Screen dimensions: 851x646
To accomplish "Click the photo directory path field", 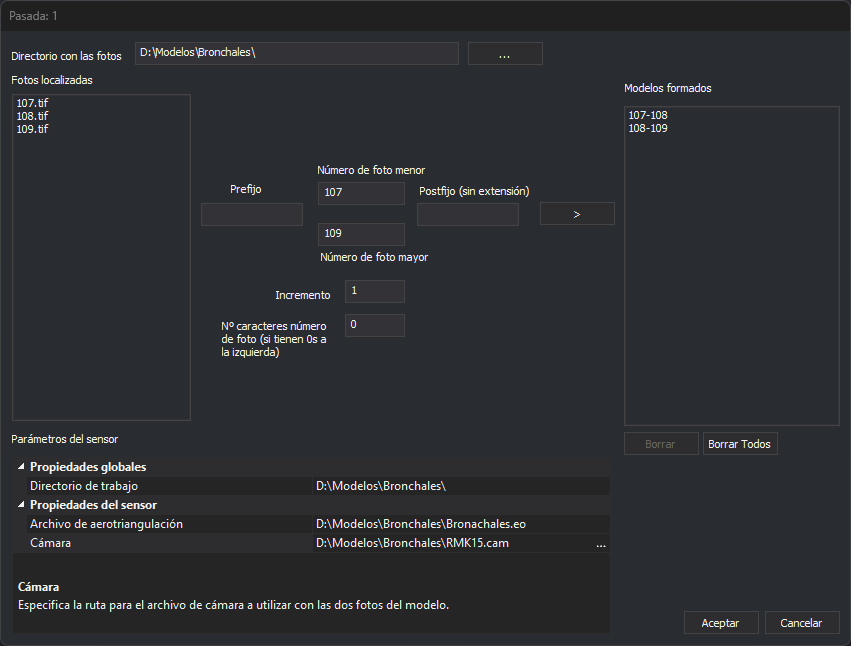I will 296,53.
